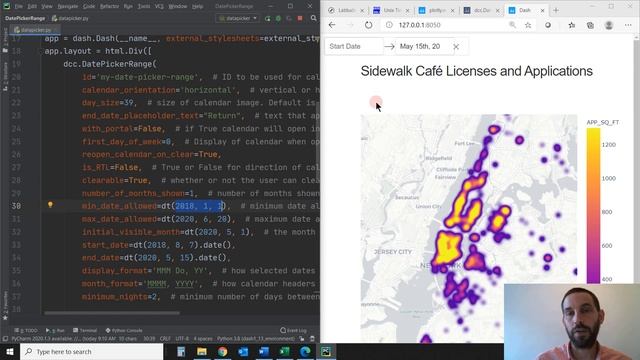Image resolution: width=640 pixels, height=360 pixels.
Task: Open the Edge profile avatar
Action: point(609,25)
